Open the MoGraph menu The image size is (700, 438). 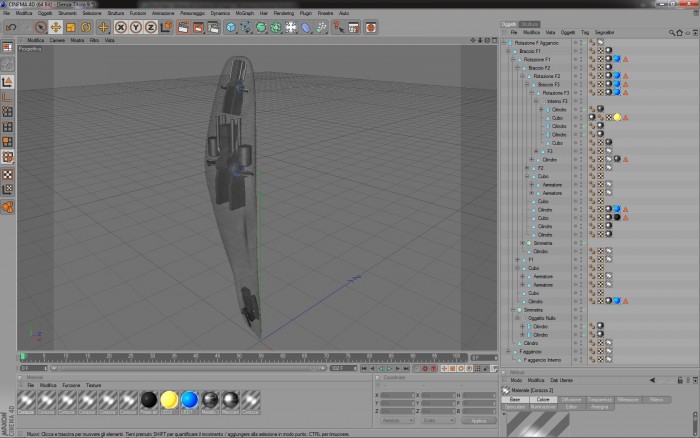coord(244,13)
